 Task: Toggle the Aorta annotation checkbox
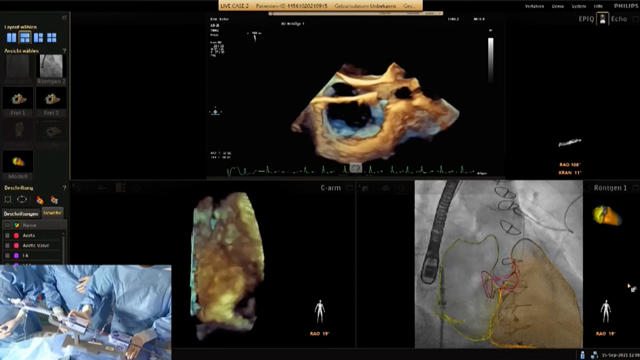click(7, 236)
